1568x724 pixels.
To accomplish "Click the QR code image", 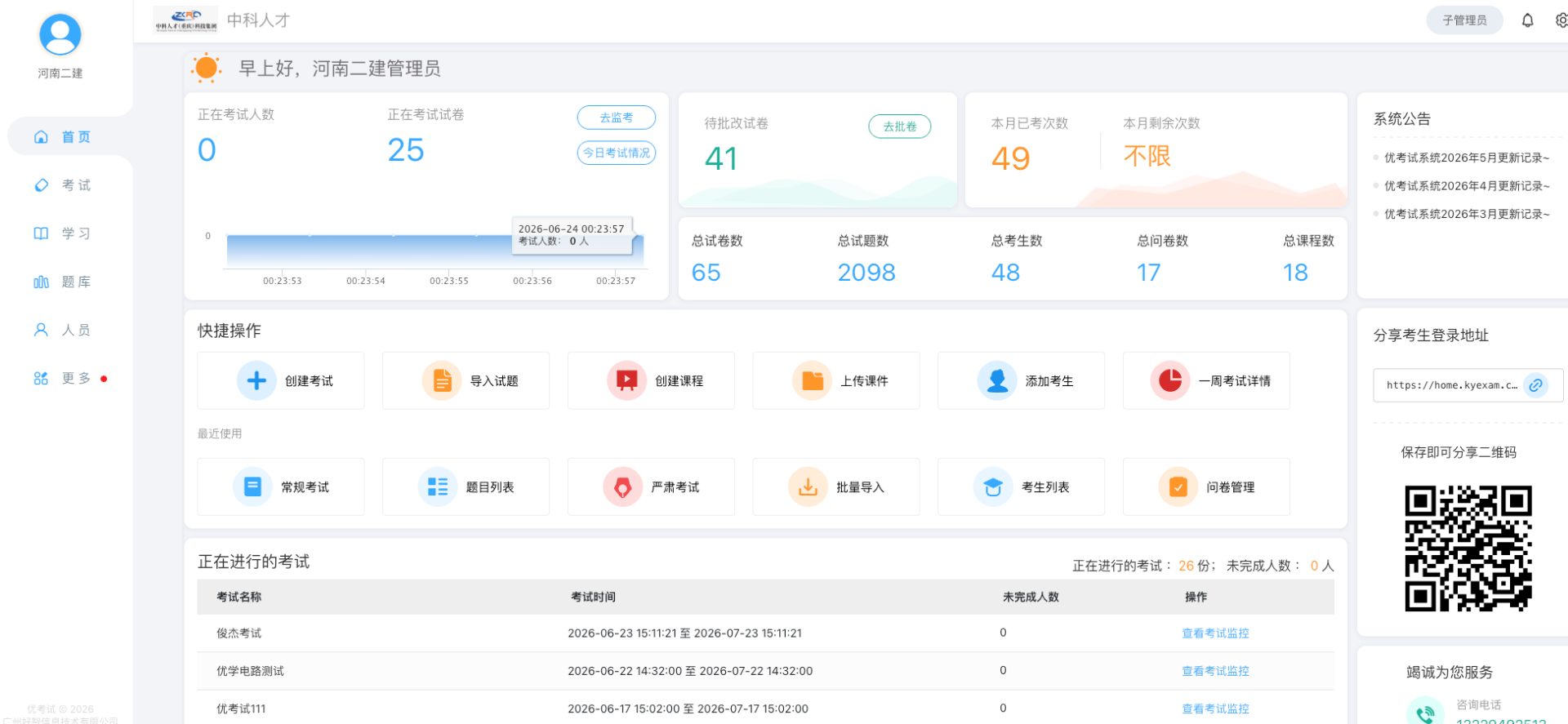I will [x=1468, y=549].
